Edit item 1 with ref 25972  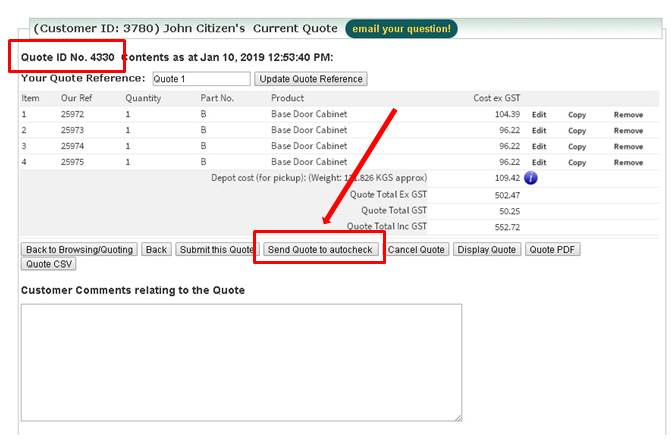539,115
